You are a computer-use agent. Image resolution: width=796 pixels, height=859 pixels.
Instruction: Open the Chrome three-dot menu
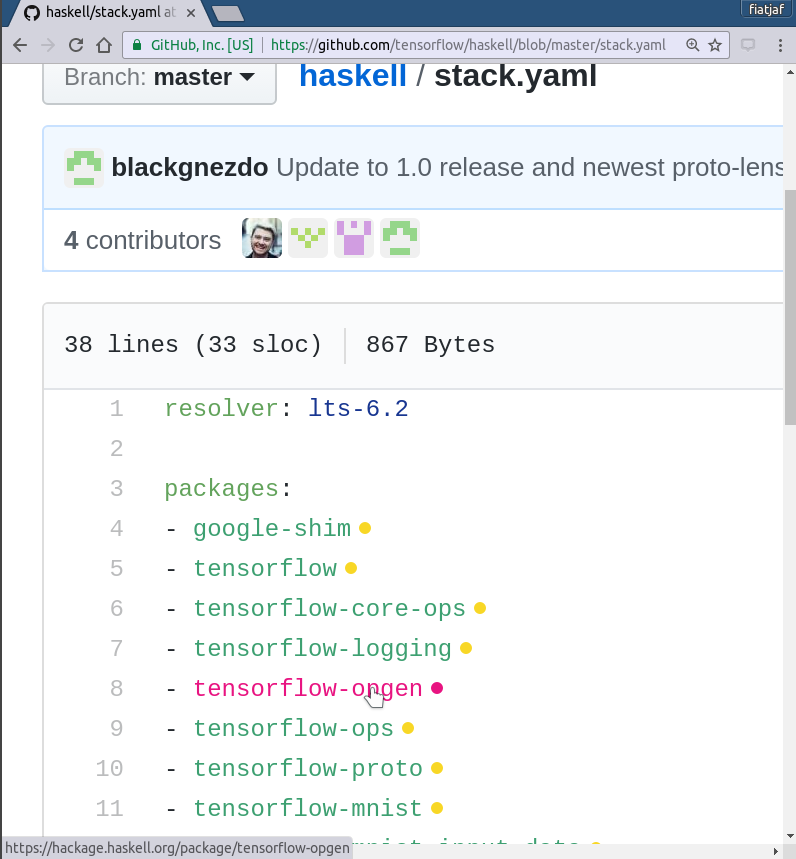[x=780, y=45]
